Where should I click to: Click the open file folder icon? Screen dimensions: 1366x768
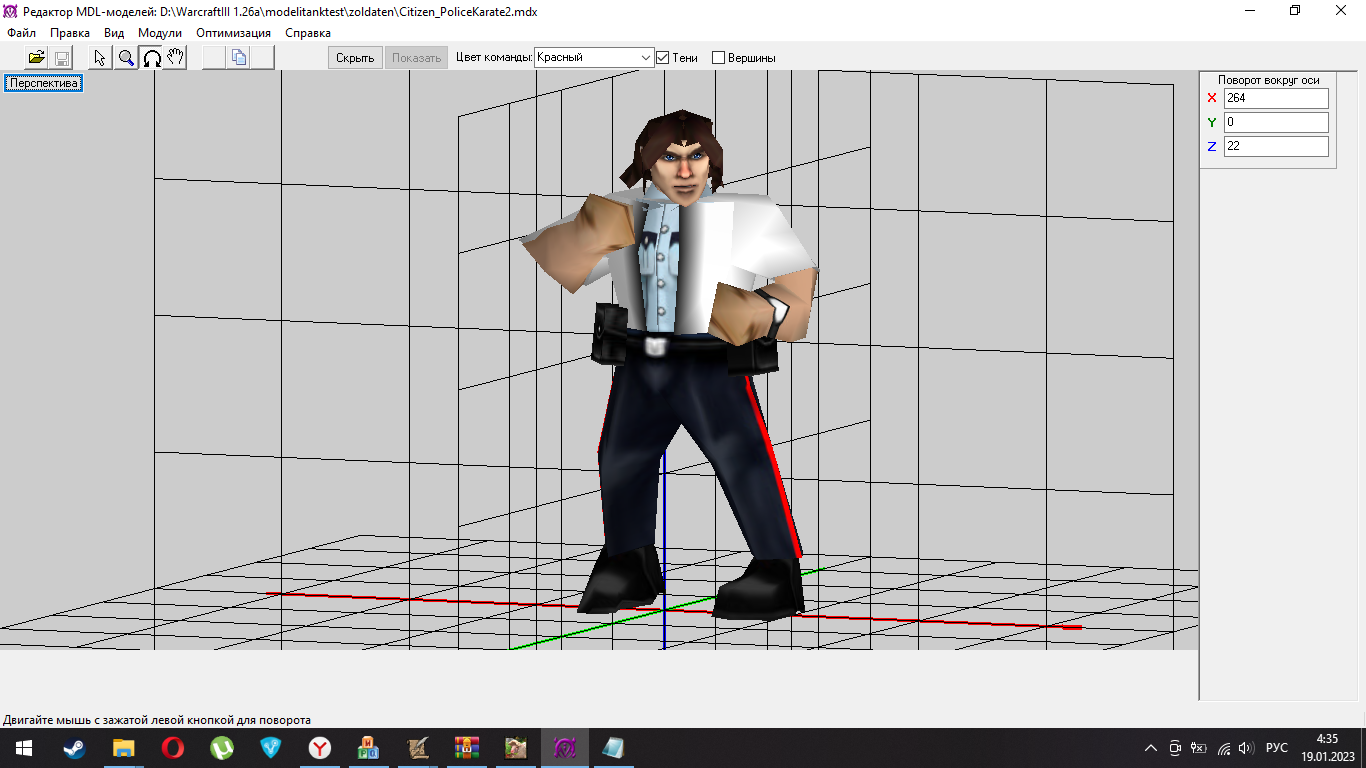pyautogui.click(x=36, y=57)
